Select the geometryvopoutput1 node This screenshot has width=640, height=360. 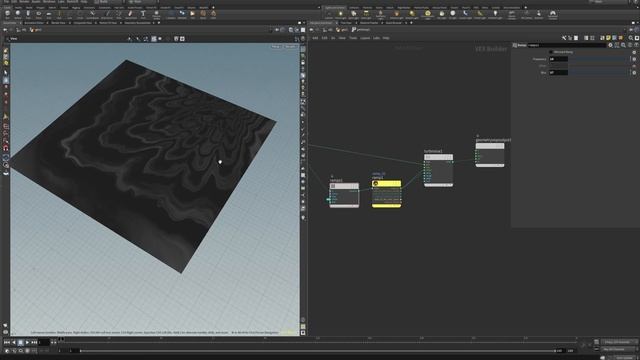[x=490, y=155]
